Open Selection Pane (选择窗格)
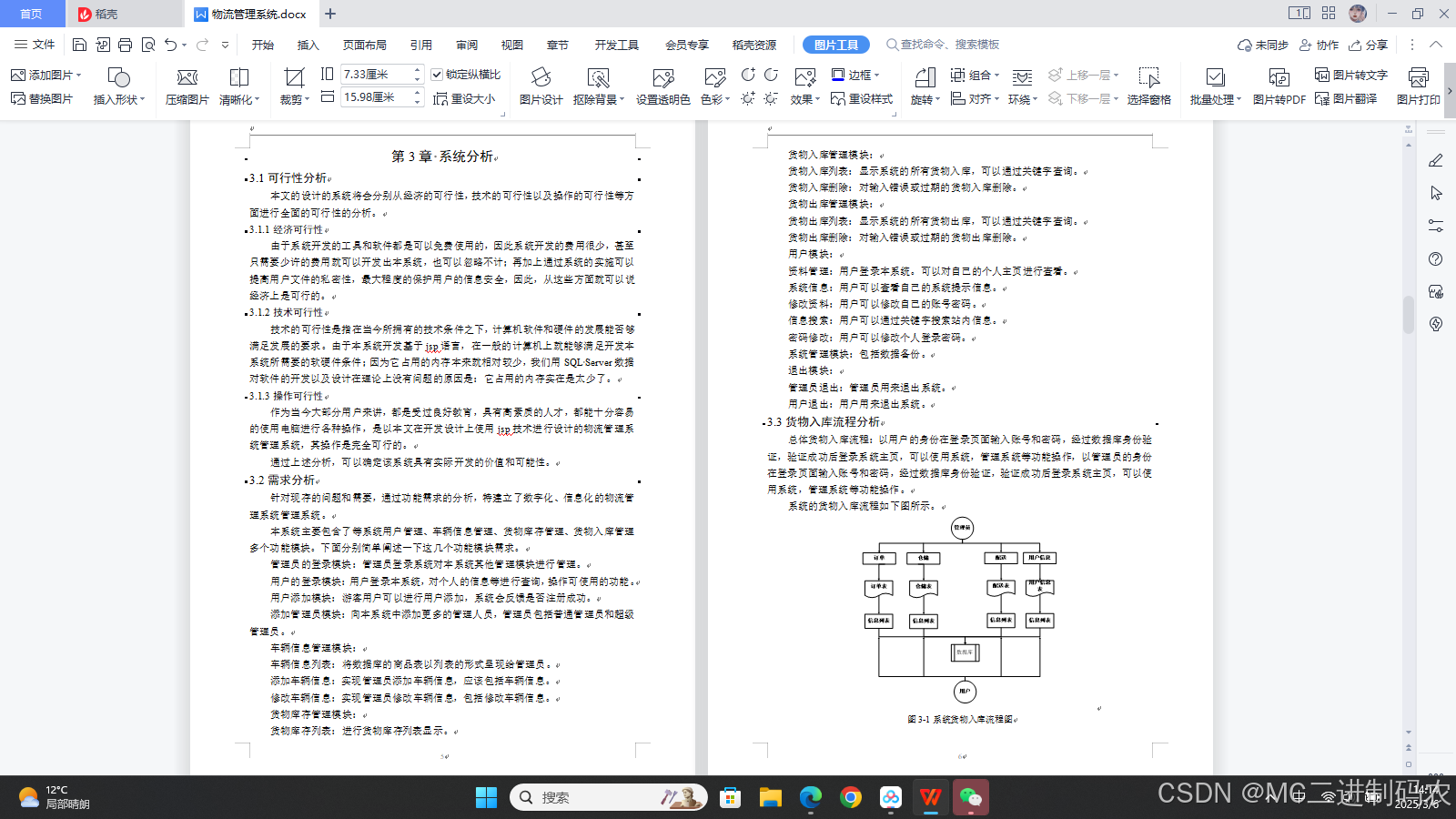The image size is (1456, 819). coord(1148,87)
